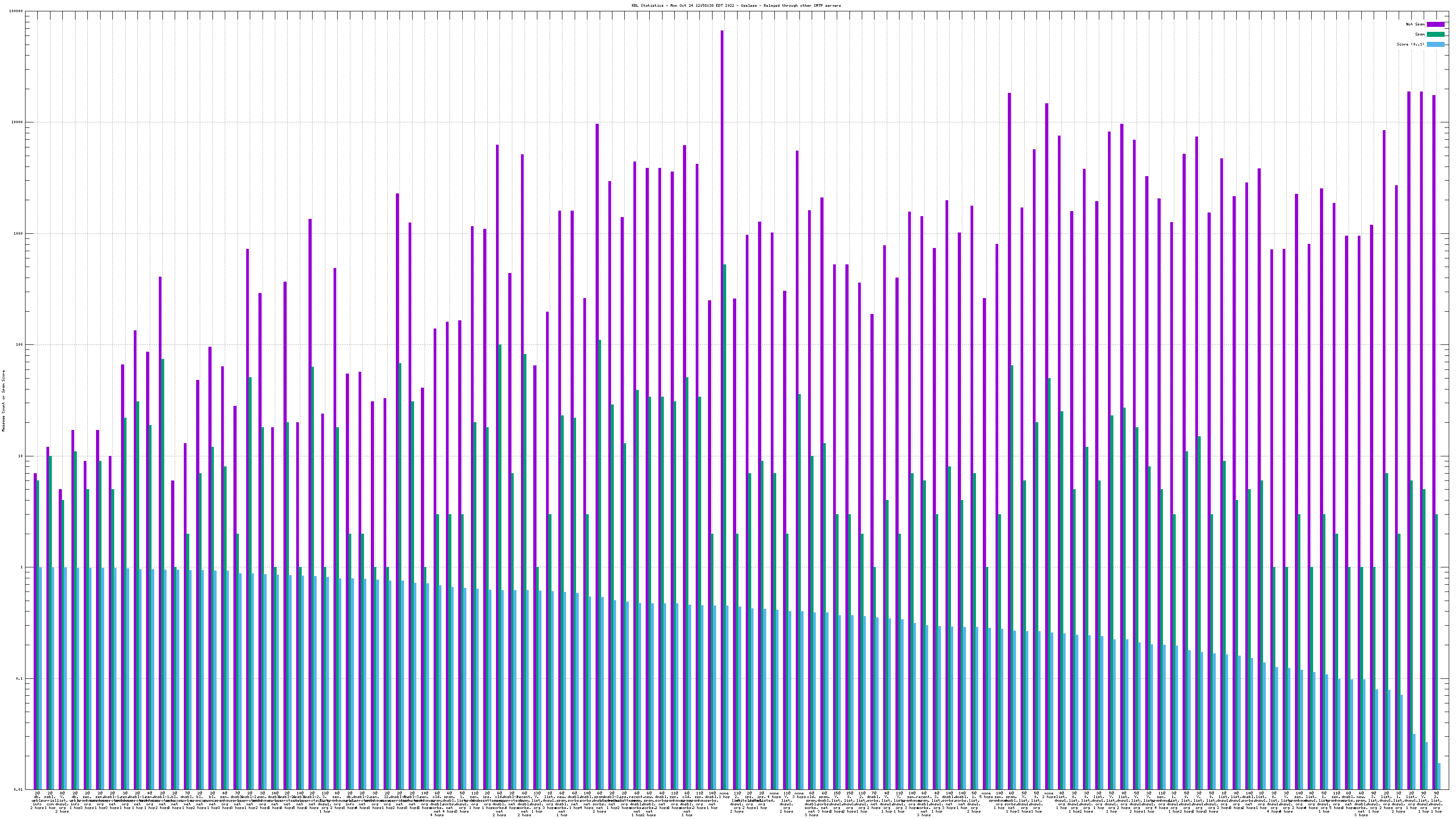1456x819 pixels.
Task: Click the 0.01 y-axis tick label
Action: coord(18,789)
